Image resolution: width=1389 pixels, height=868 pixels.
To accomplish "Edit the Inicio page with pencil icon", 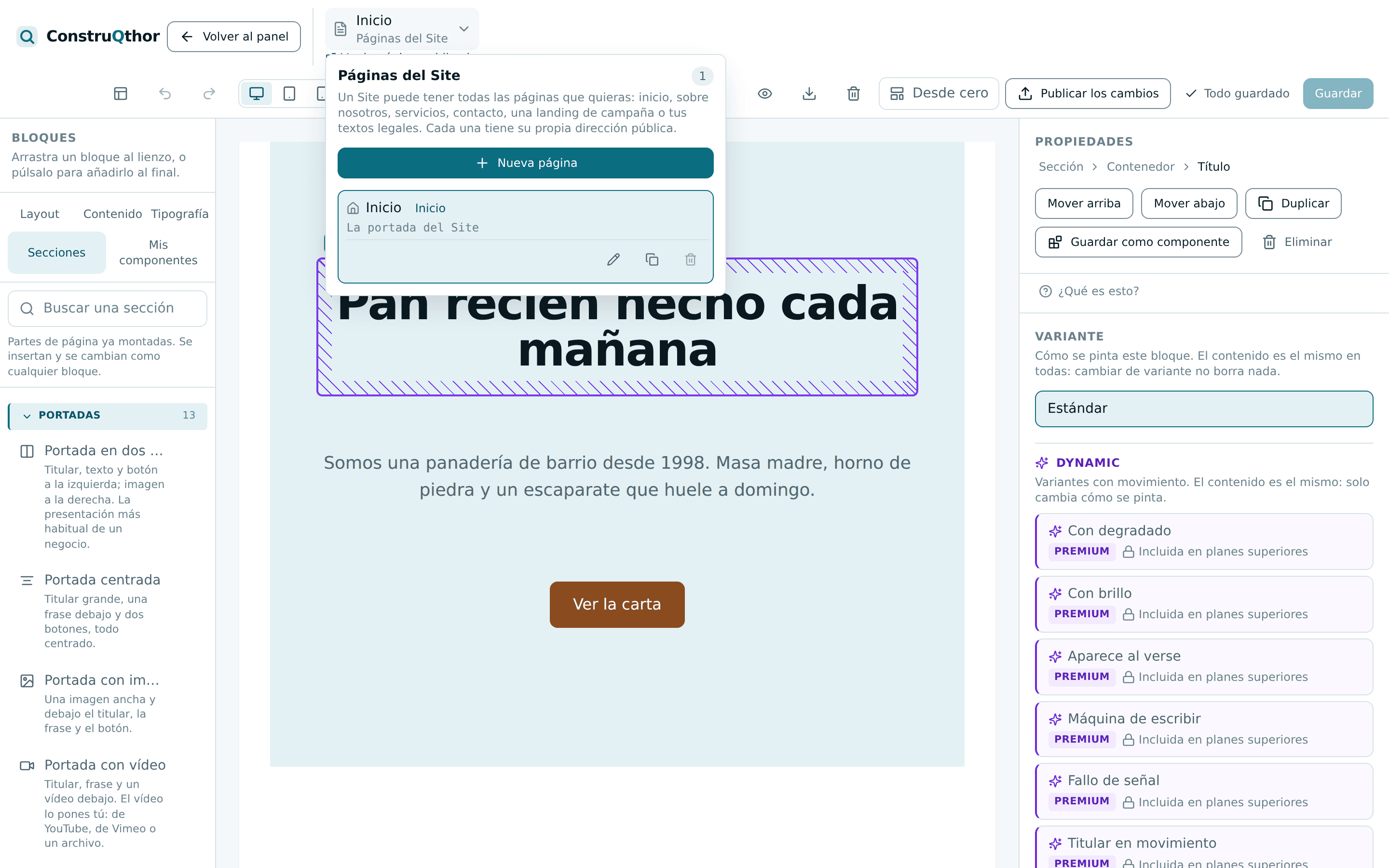I will (x=613, y=259).
